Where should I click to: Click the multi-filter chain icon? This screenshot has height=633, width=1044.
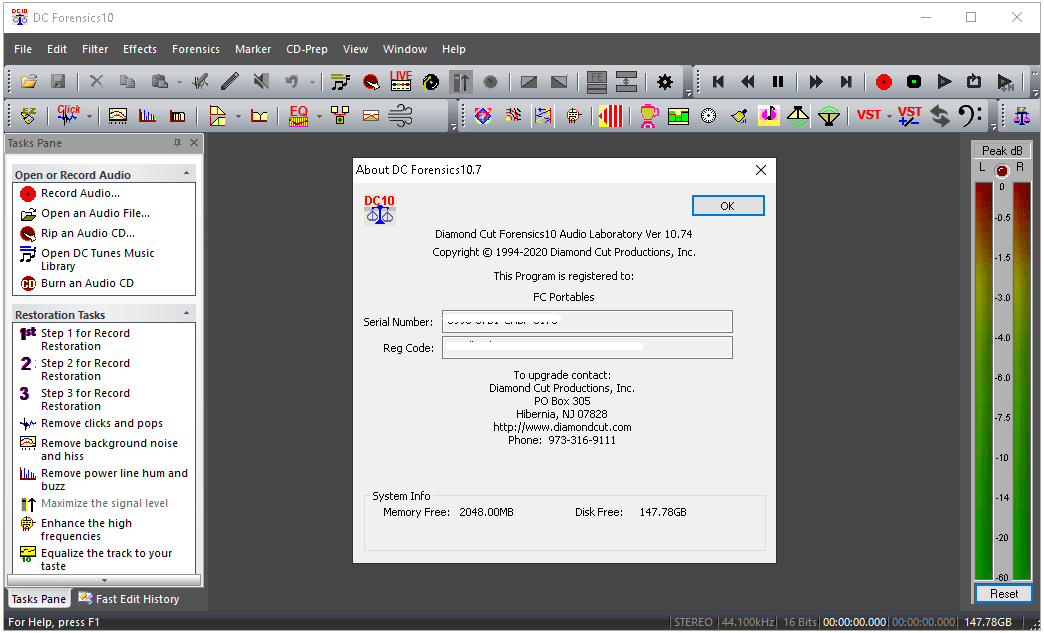tap(340, 116)
